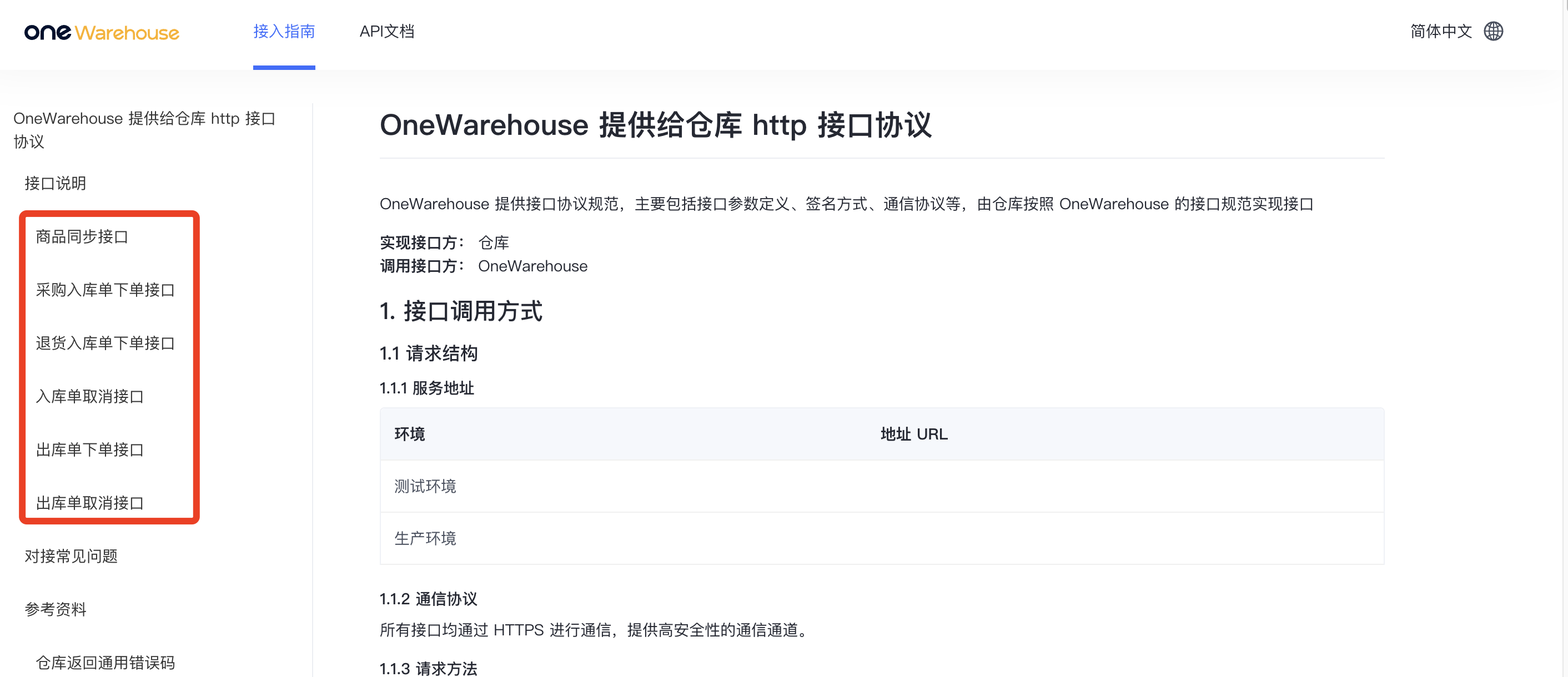Click the intro paragraph on 接口协议规范

pos(847,204)
